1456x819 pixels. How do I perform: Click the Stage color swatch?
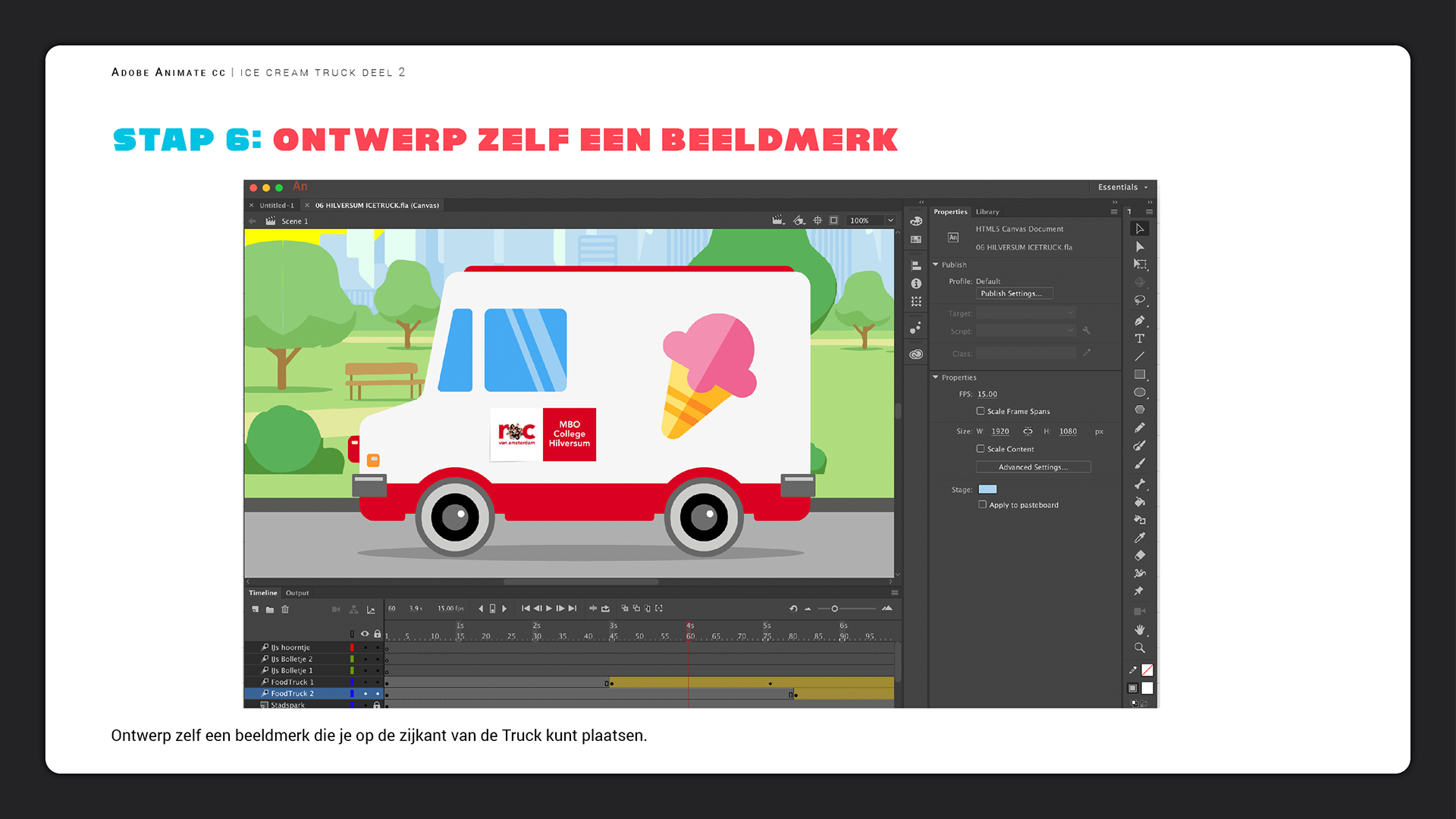pos(987,489)
